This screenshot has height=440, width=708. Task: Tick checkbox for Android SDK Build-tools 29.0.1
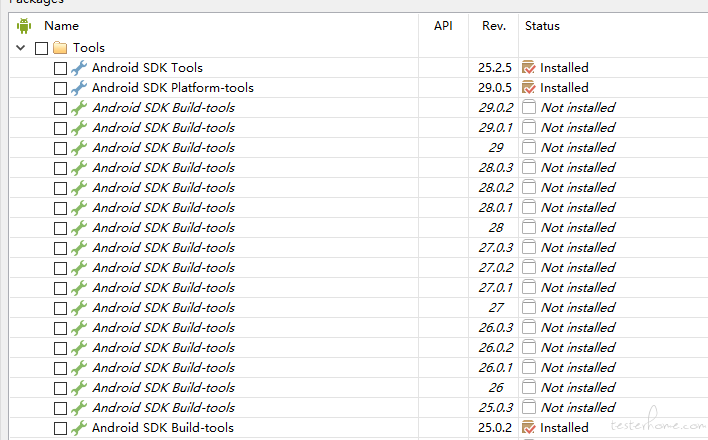point(60,128)
